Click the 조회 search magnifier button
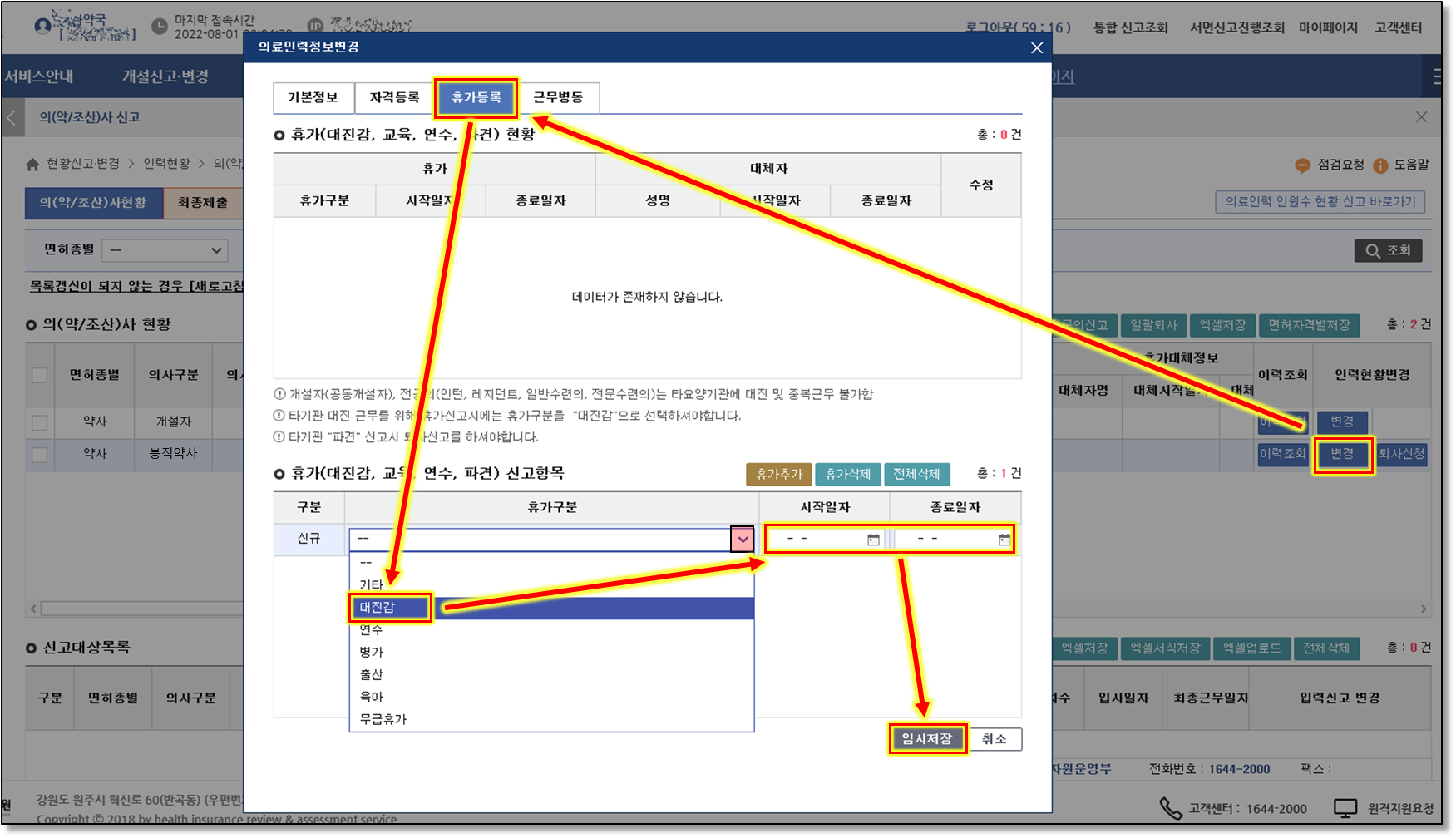The image size is (1456, 838). tap(1388, 250)
